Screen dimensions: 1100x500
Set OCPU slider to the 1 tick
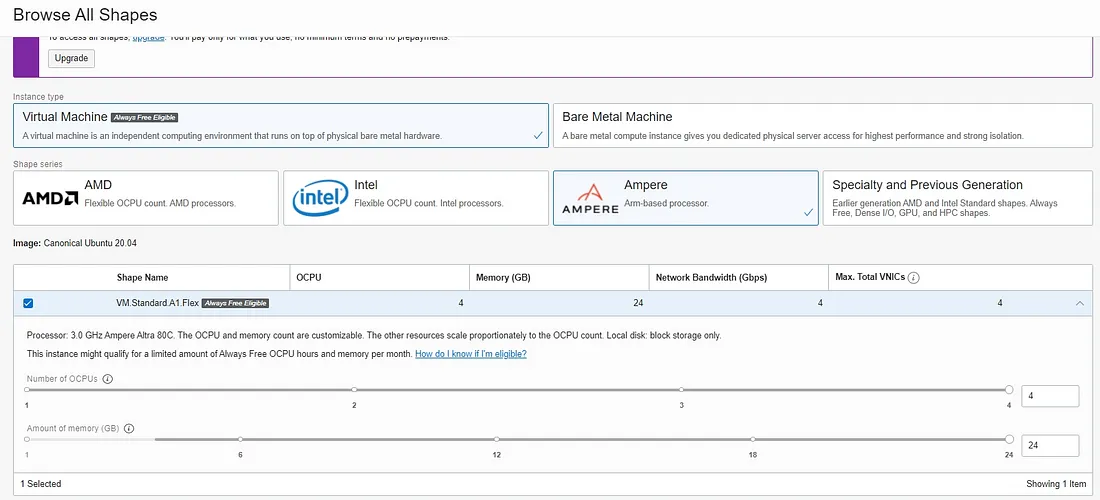tap(27, 389)
